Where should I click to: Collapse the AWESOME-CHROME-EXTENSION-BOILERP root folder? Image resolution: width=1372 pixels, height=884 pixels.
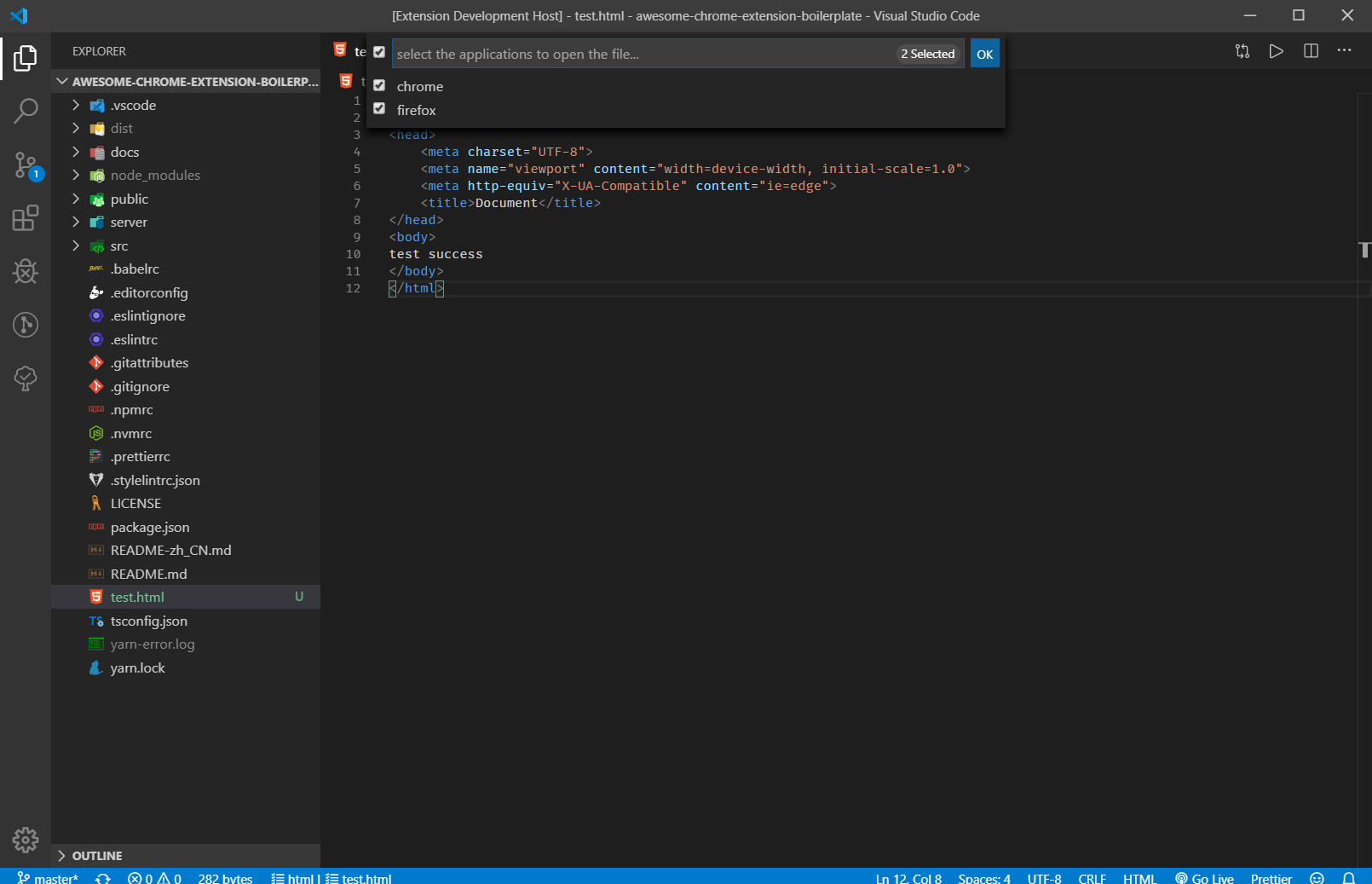click(x=186, y=82)
